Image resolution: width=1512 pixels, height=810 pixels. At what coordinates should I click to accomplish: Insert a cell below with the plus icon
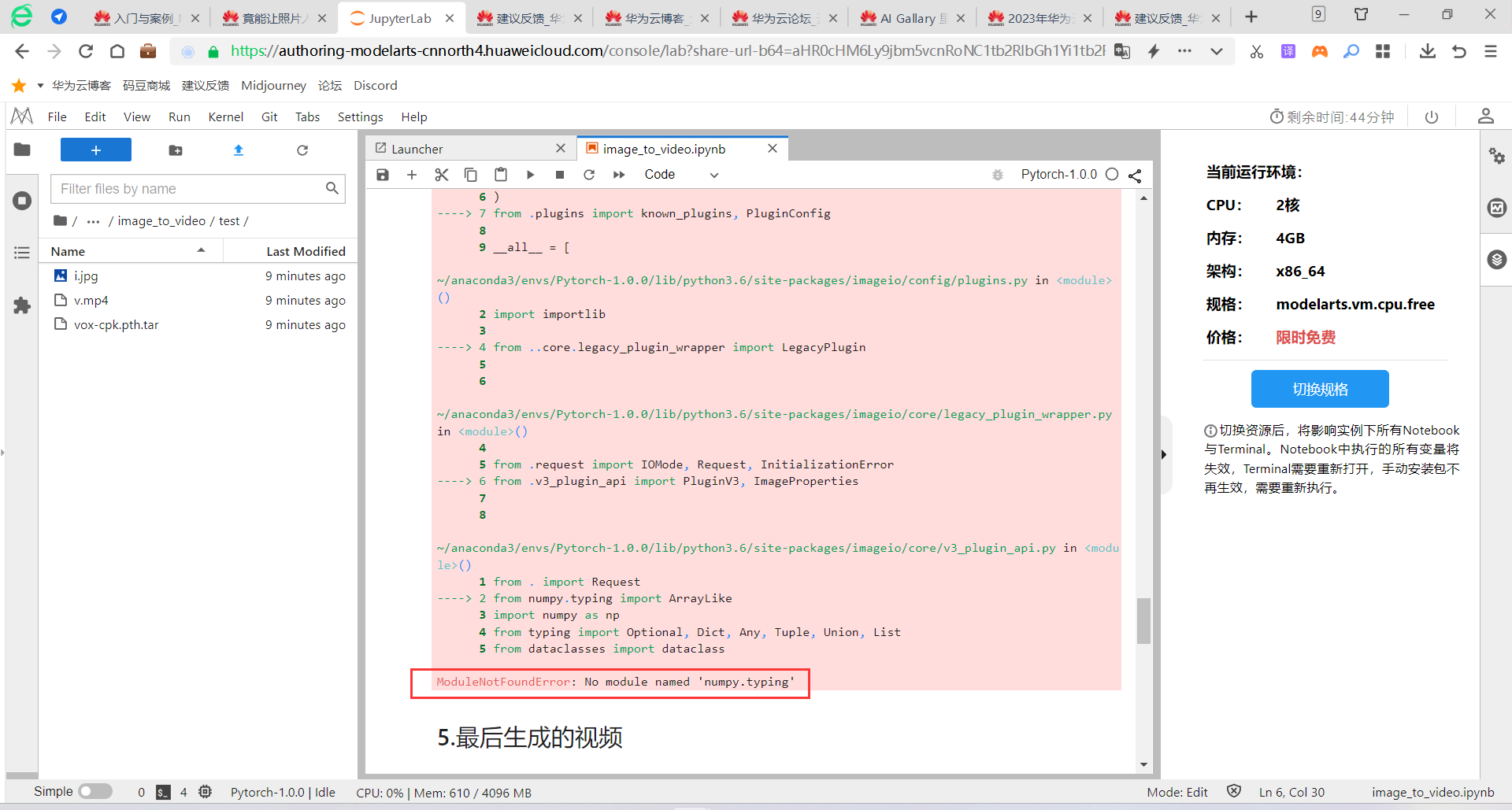(x=412, y=175)
